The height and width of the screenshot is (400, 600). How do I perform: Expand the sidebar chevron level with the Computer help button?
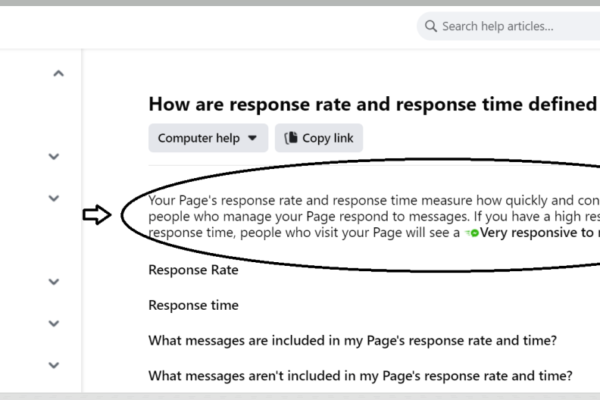point(54,156)
